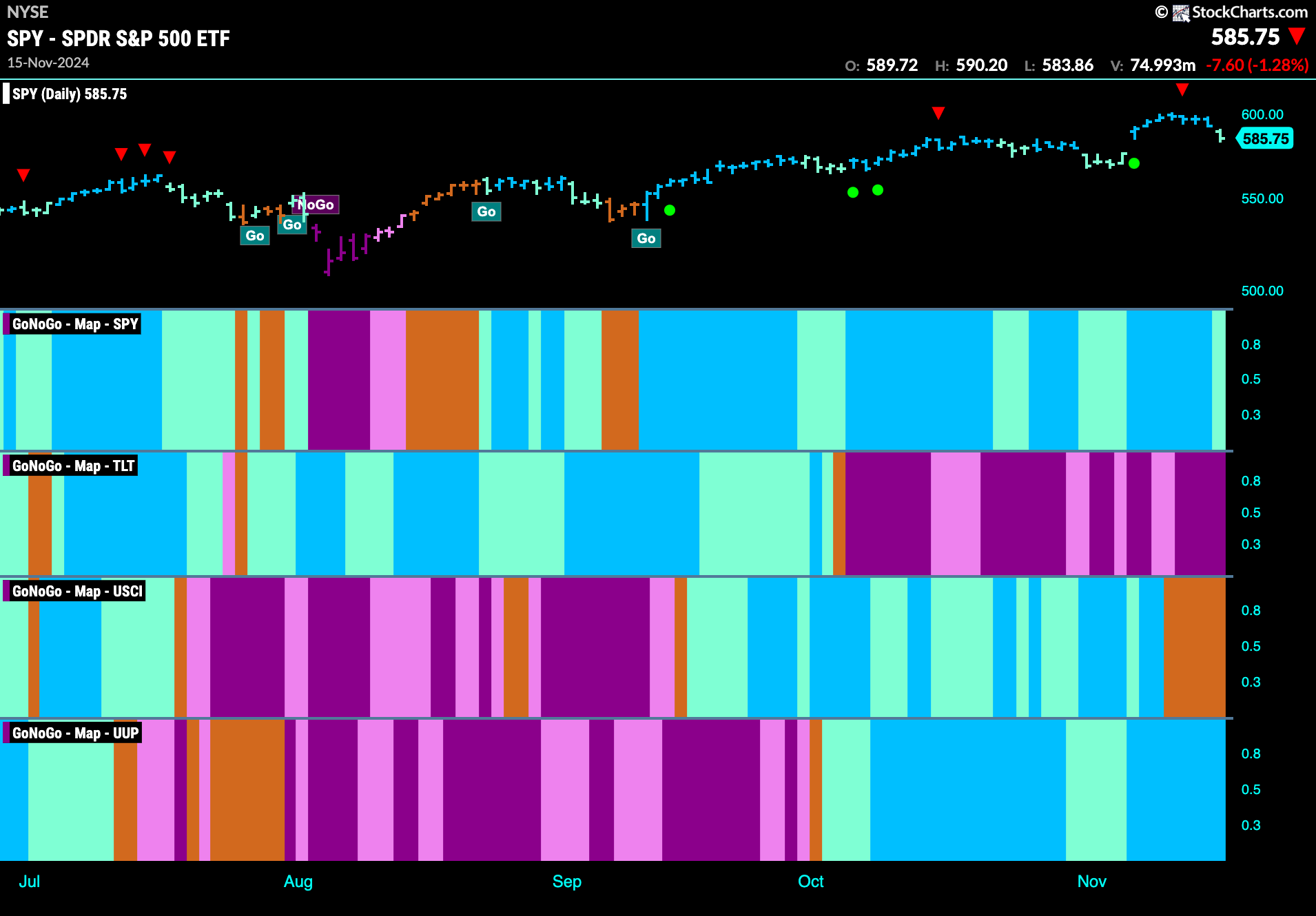Viewport: 1316px width, 916px height.
Task: Click the Aug label on time axis
Action: pyautogui.click(x=298, y=882)
